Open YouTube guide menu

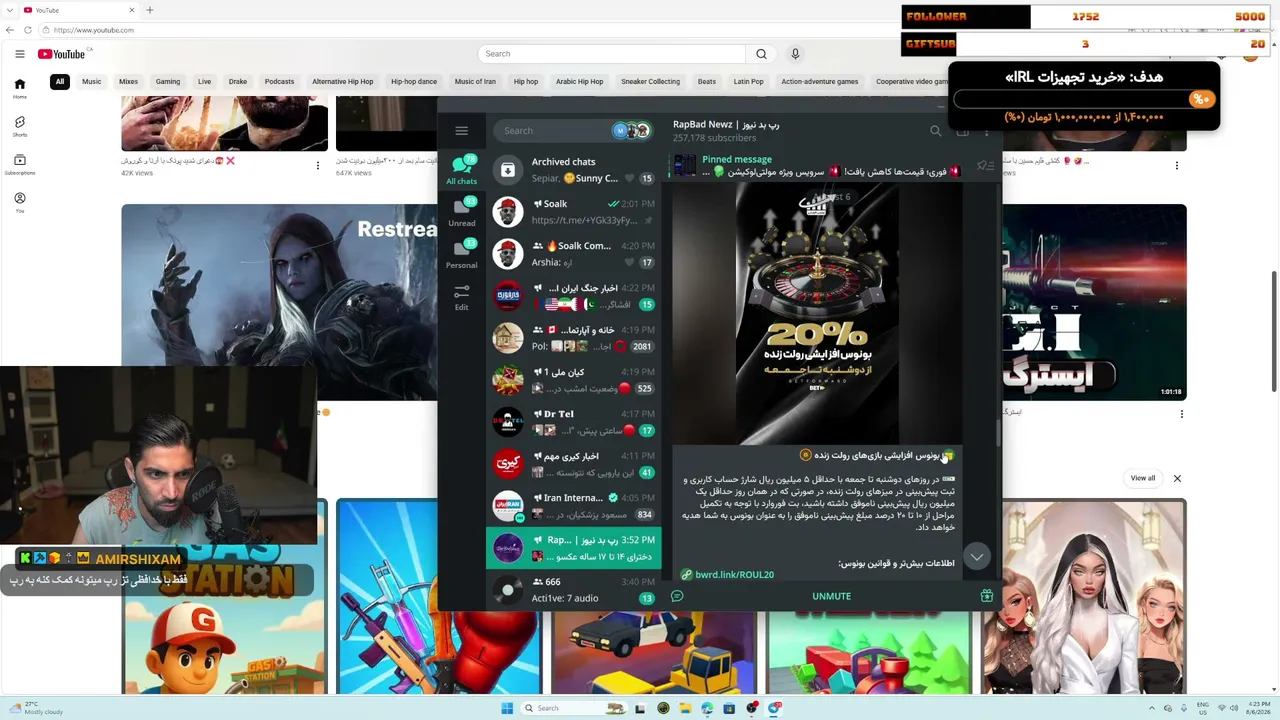point(19,54)
